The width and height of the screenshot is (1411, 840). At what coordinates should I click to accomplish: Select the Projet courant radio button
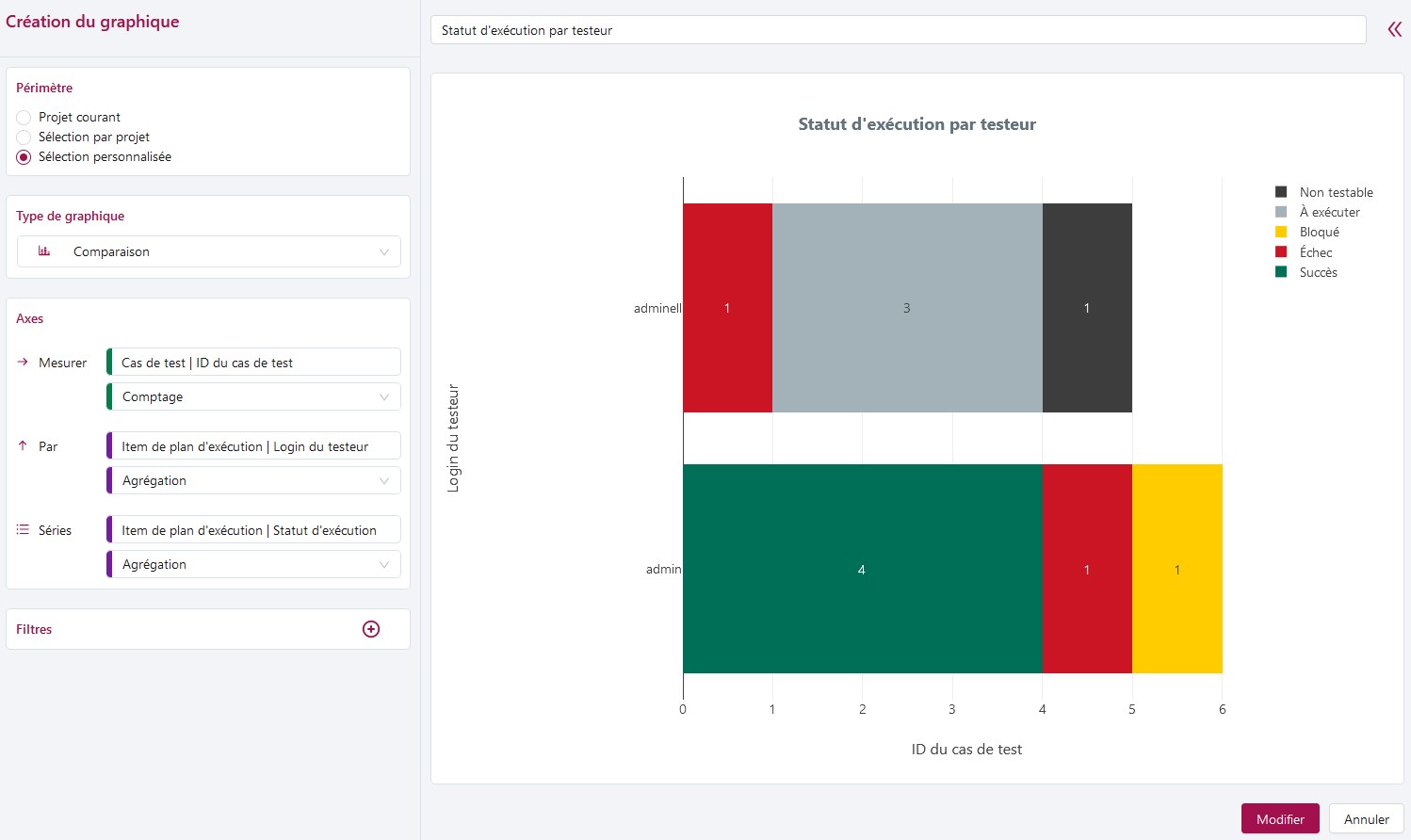click(24, 118)
